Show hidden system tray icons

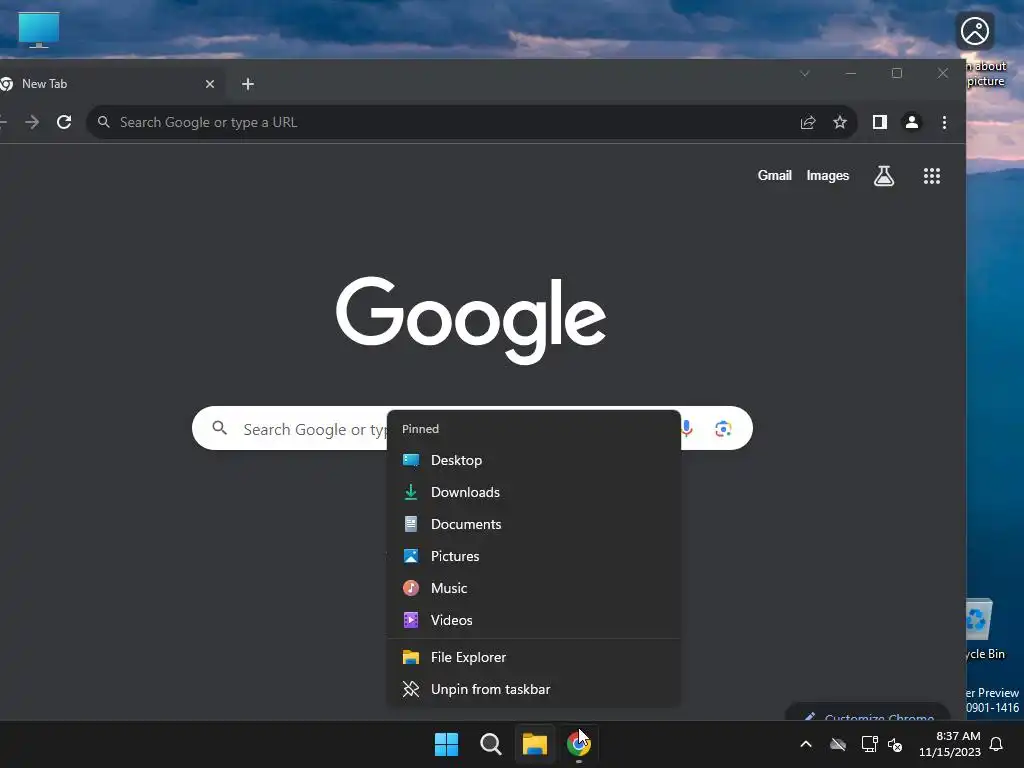pos(806,744)
